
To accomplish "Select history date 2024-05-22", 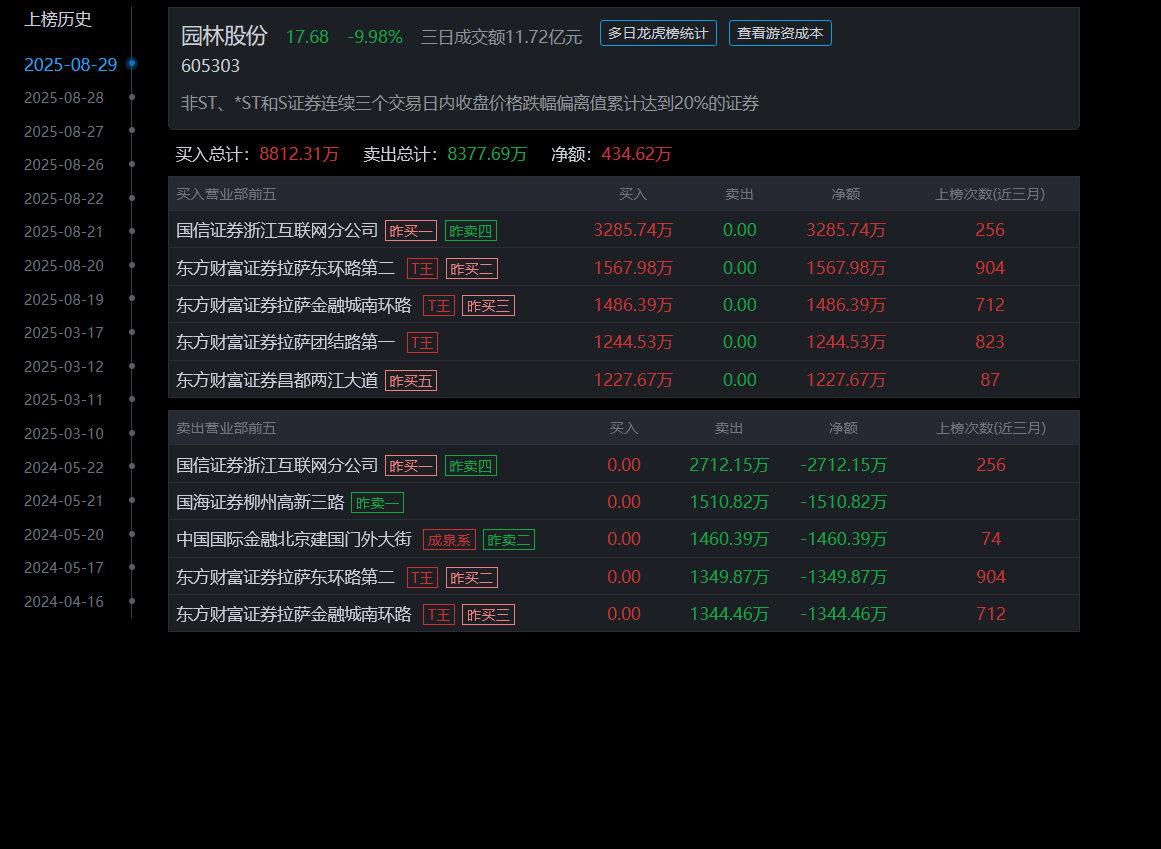I will pos(64,467).
